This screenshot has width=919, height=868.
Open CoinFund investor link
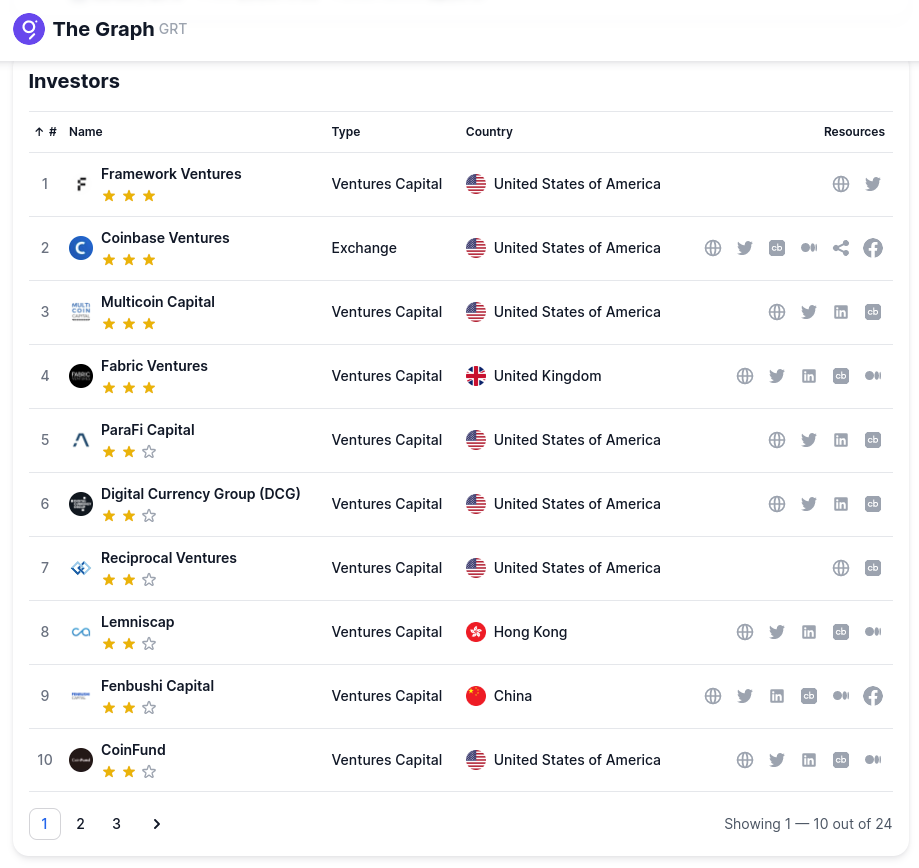133,750
